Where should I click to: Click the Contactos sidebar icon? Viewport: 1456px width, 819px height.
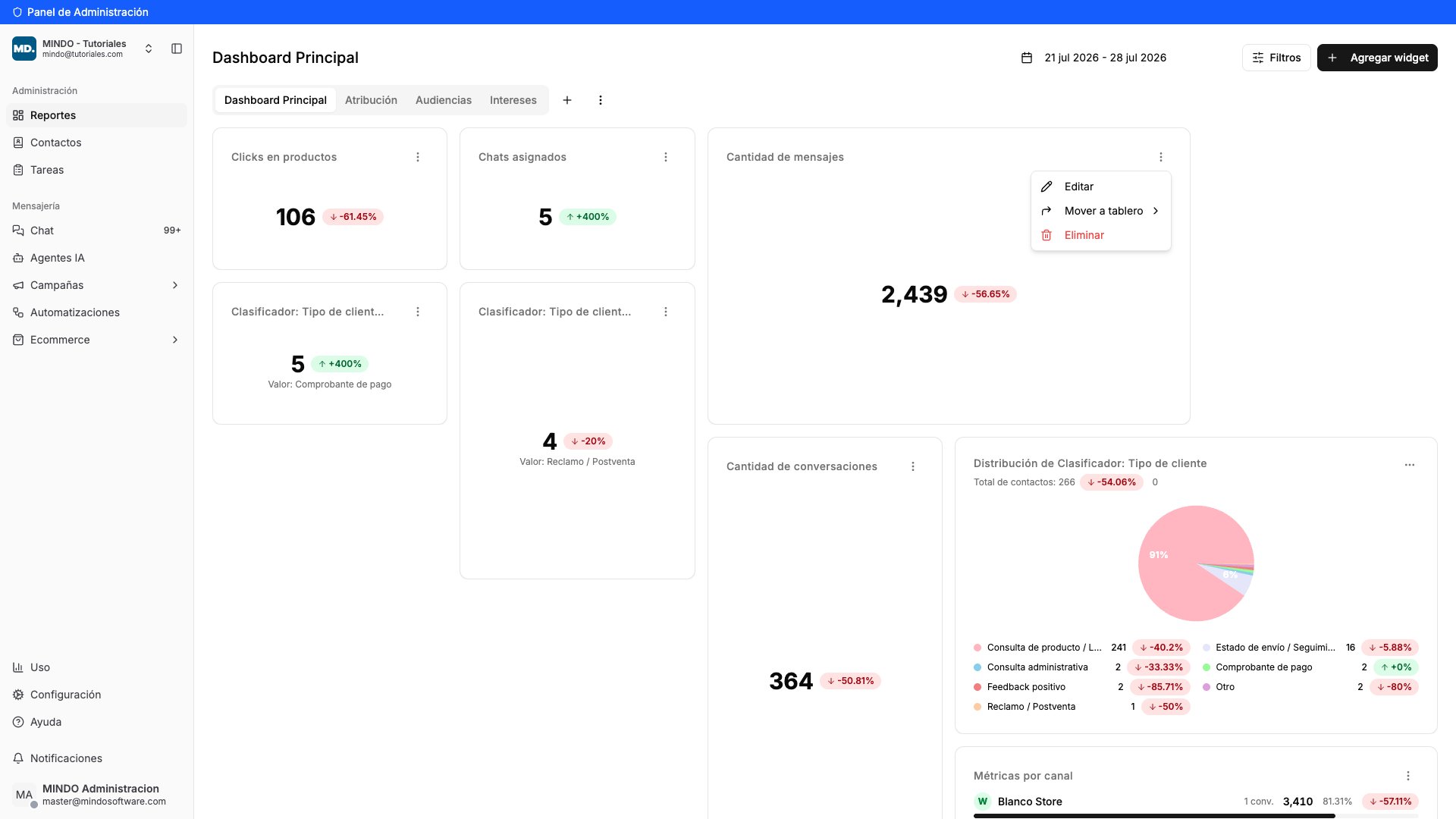pos(18,143)
